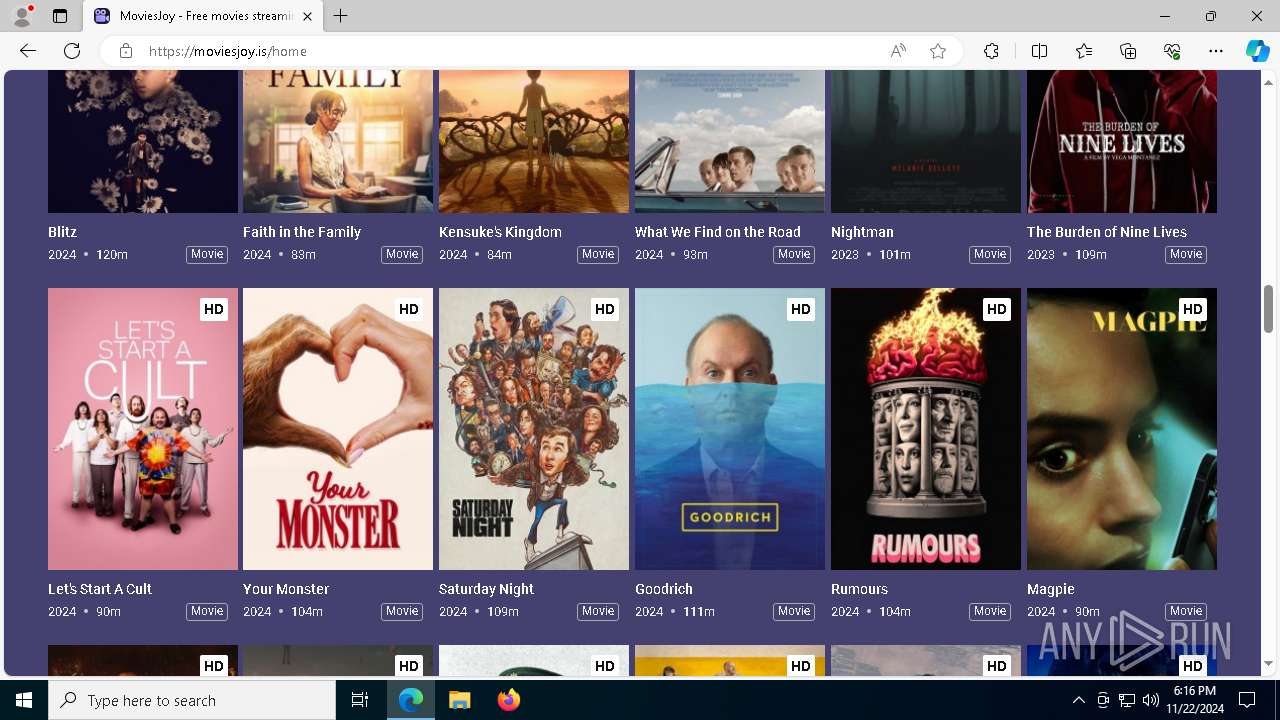Go back to the previous page
The height and width of the screenshot is (720, 1280).
point(28,51)
